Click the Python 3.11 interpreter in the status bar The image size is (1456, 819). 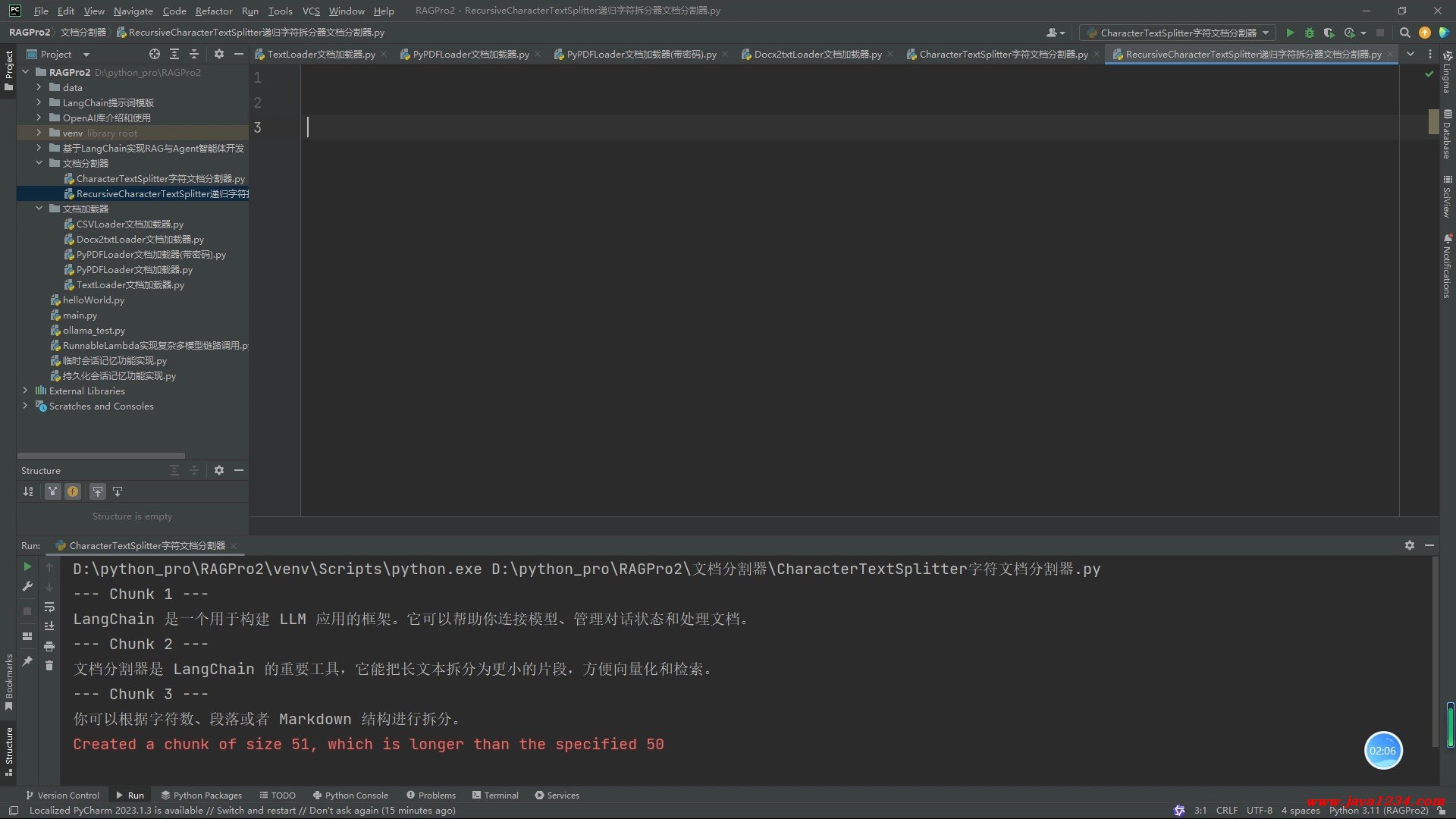tap(1378, 810)
